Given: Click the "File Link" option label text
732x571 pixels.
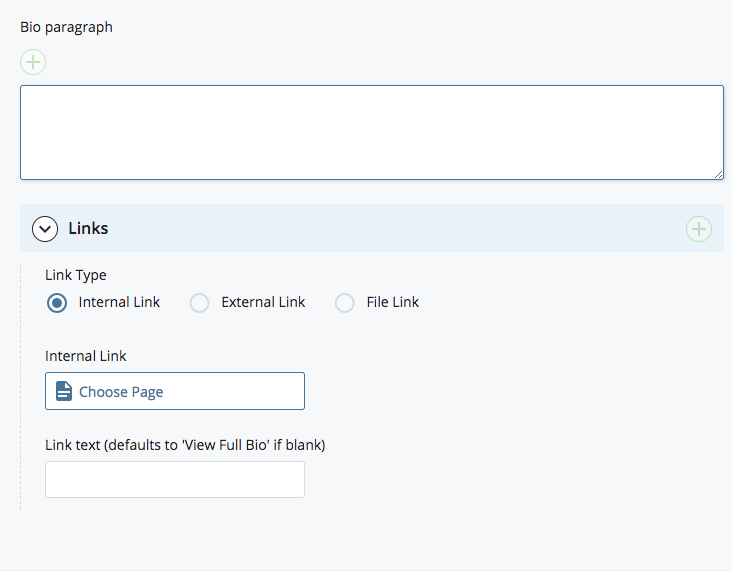Looking at the screenshot, I should coord(392,302).
